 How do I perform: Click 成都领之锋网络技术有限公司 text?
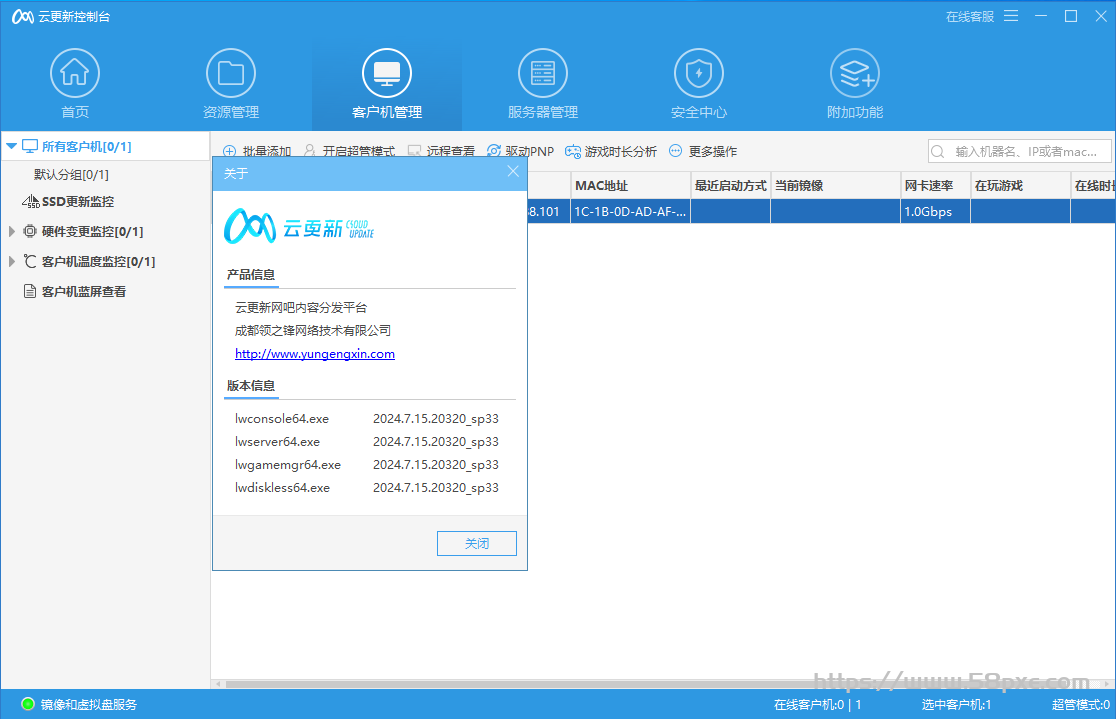click(313, 330)
